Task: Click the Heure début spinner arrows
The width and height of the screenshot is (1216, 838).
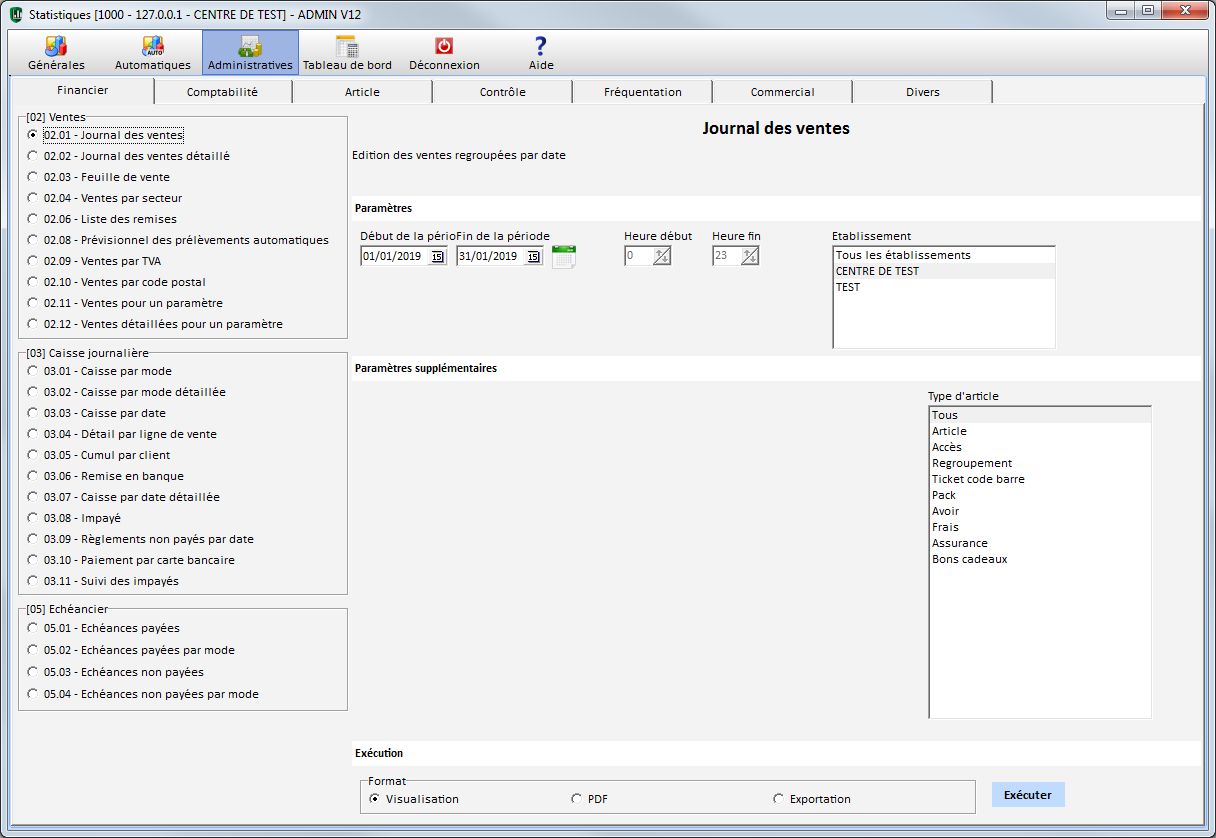Action: tap(661, 257)
